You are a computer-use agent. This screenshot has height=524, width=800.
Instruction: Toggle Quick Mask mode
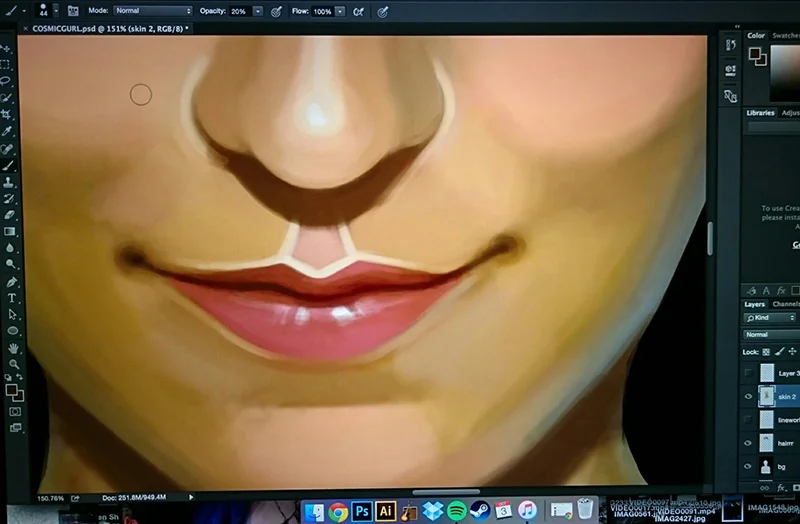pyautogui.click(x=15, y=412)
